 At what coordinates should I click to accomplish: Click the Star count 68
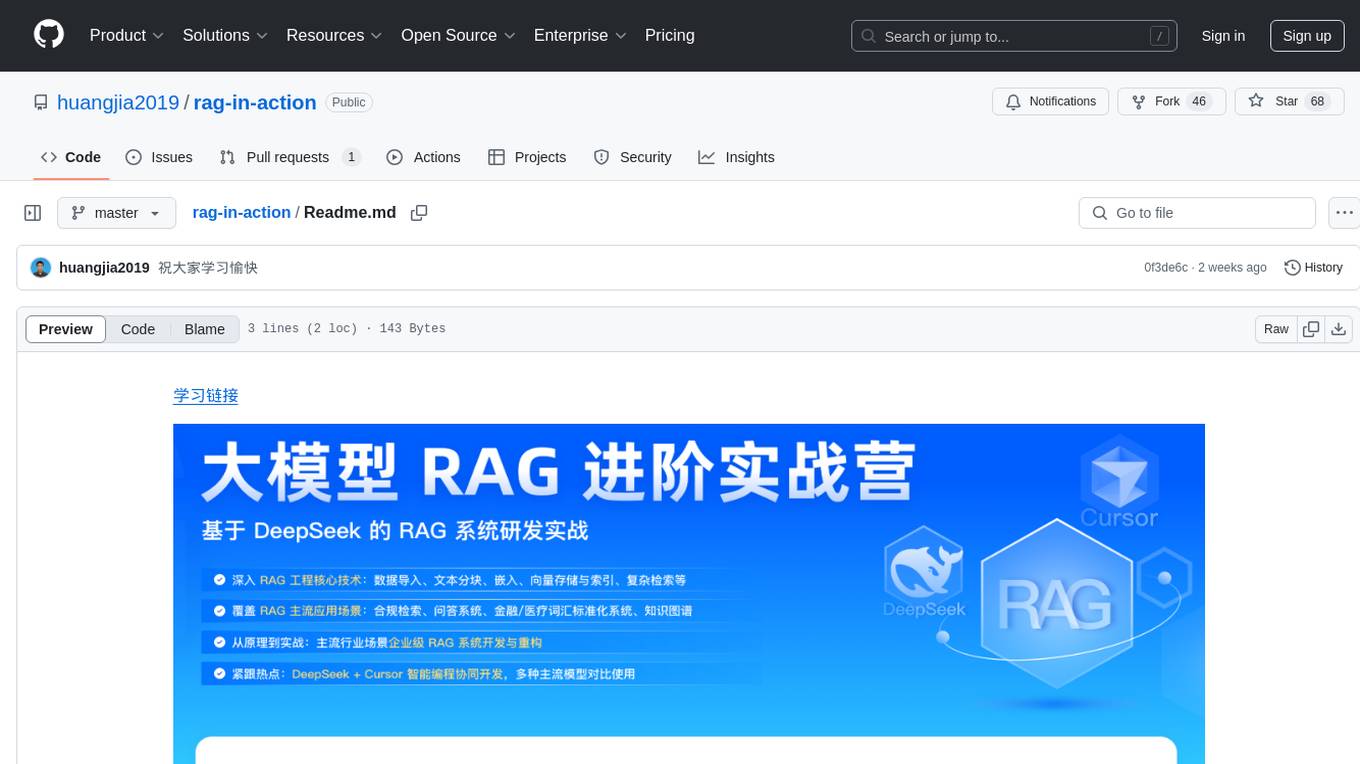(1318, 102)
